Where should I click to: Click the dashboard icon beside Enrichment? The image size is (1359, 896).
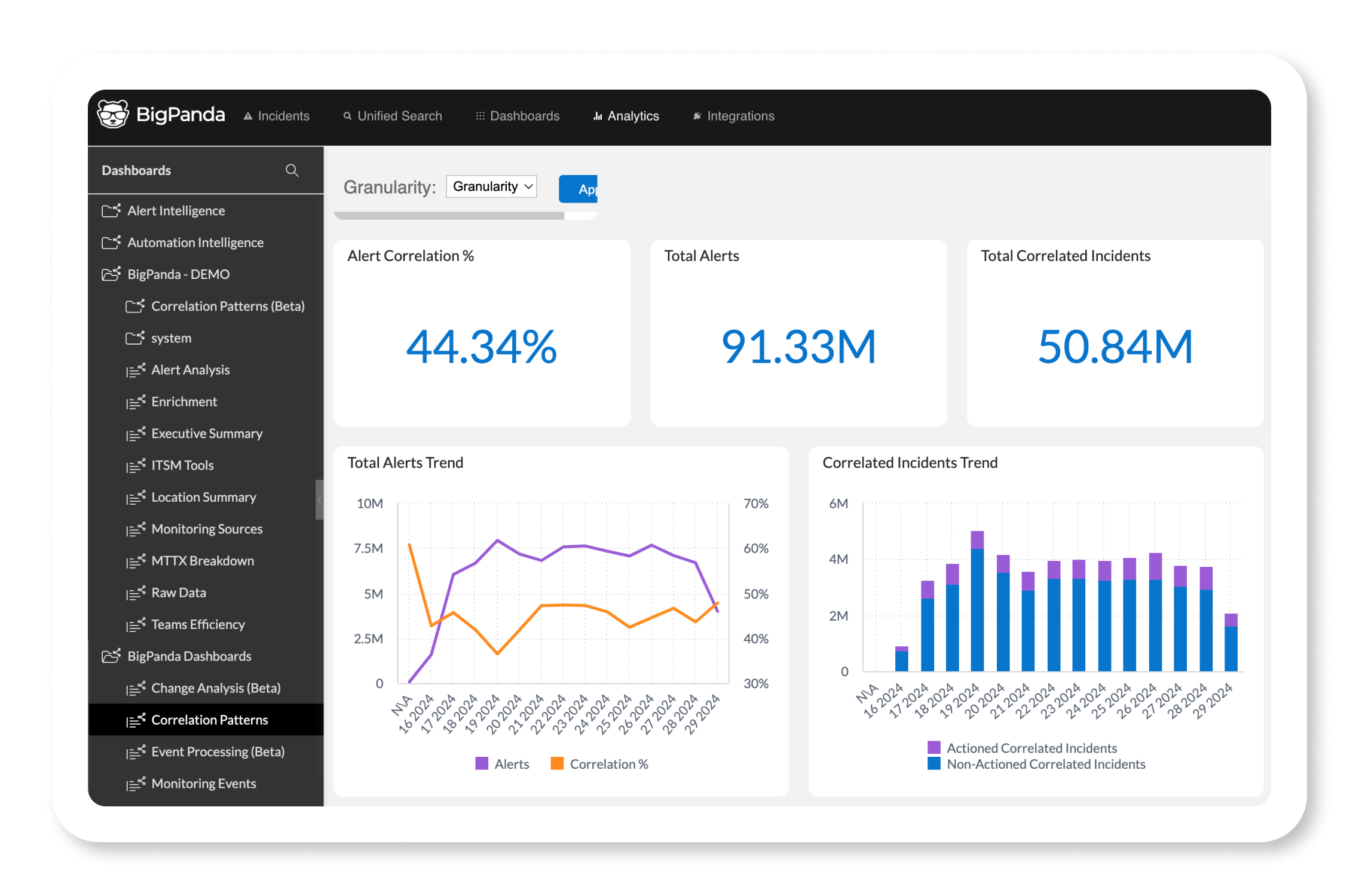136,401
